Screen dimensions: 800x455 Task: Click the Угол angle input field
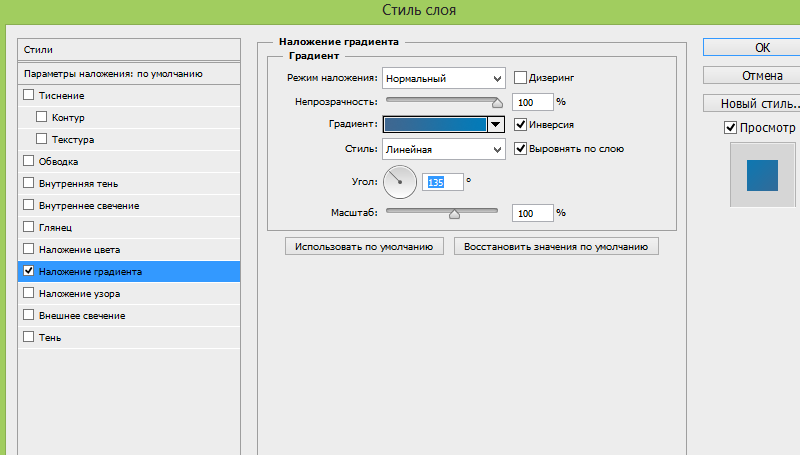[443, 182]
